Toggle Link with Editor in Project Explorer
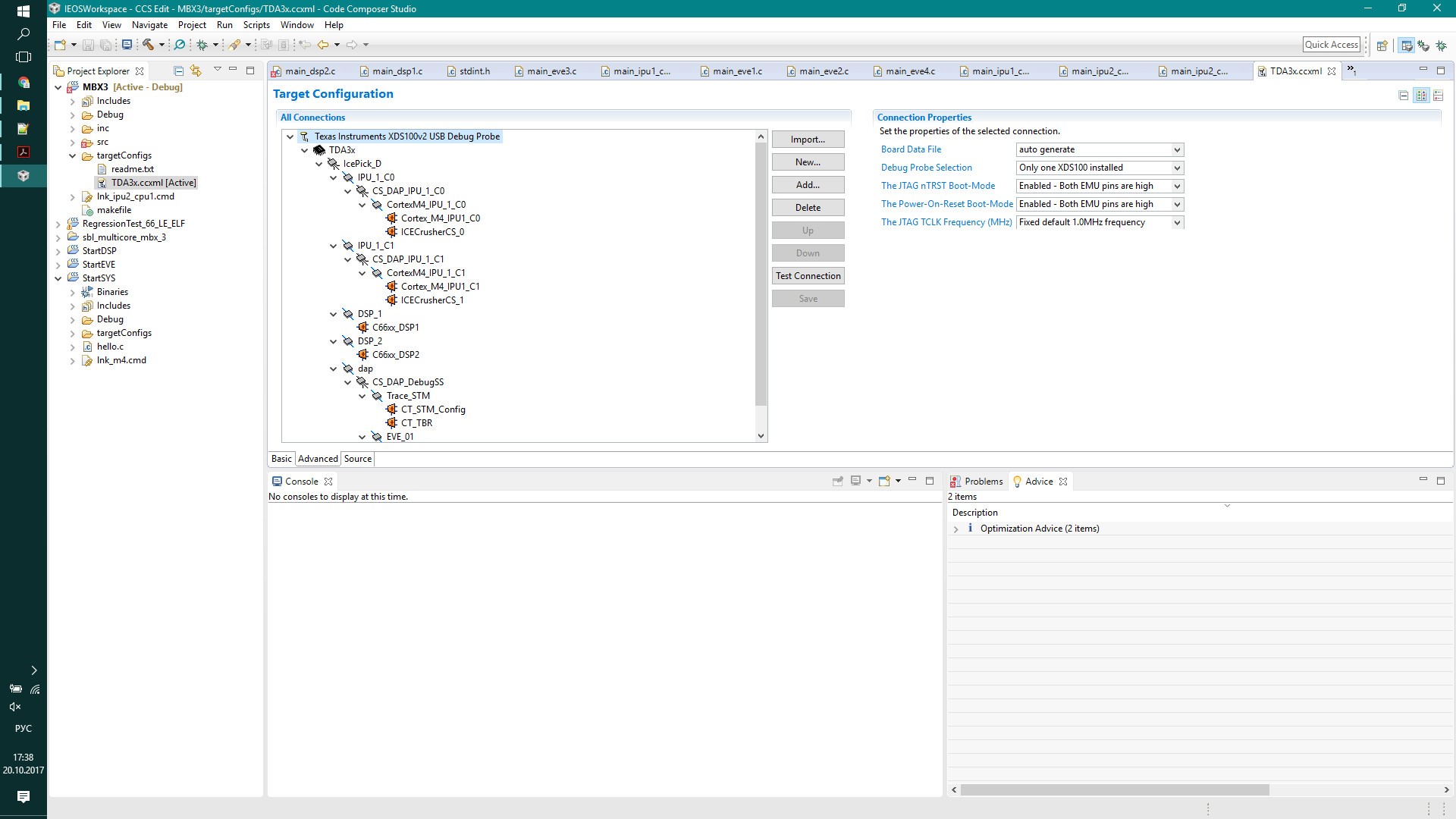This screenshot has width=1456, height=819. [x=196, y=71]
